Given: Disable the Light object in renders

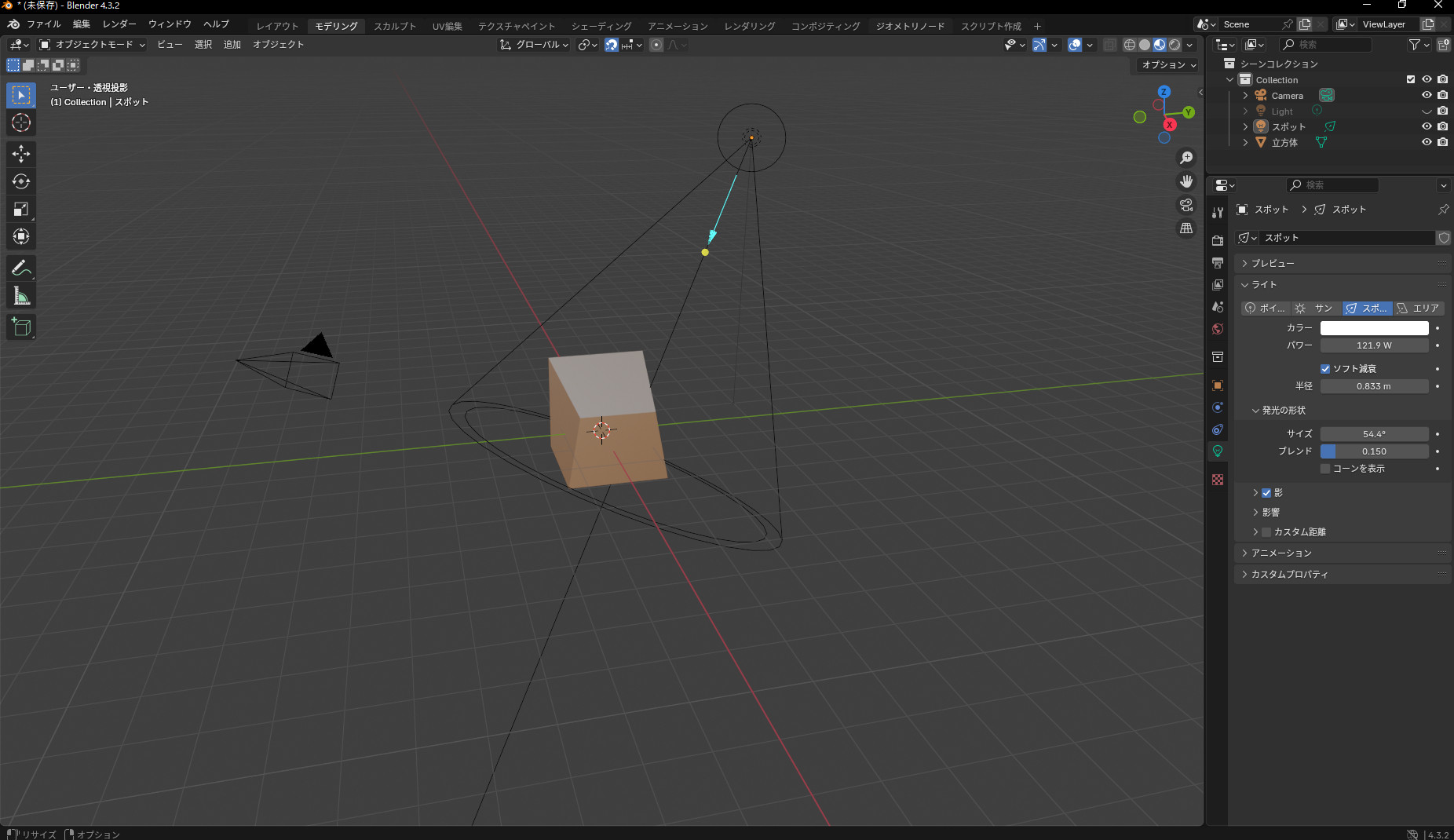Looking at the screenshot, I should [1443, 111].
